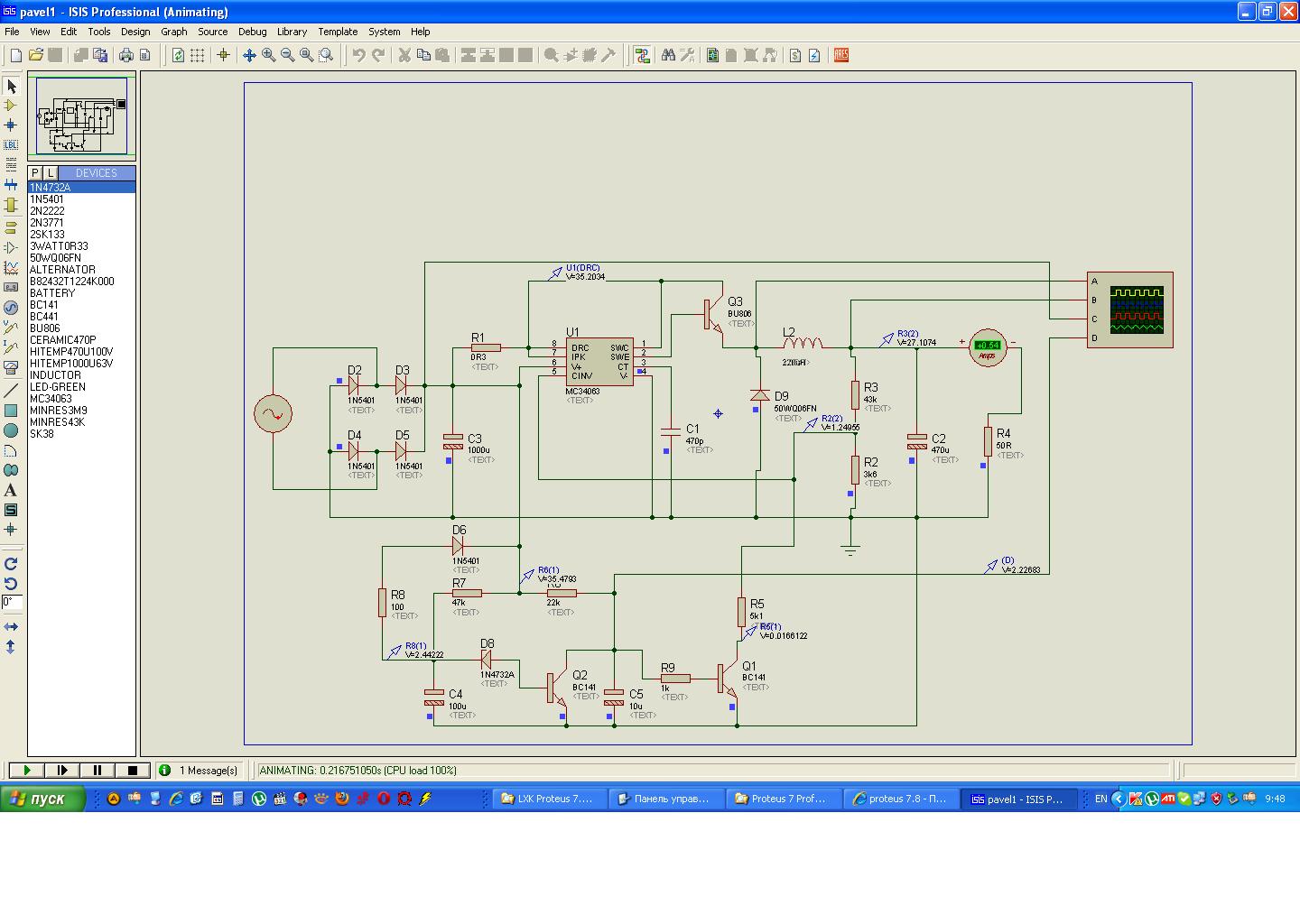Pause the running animation

97,771
